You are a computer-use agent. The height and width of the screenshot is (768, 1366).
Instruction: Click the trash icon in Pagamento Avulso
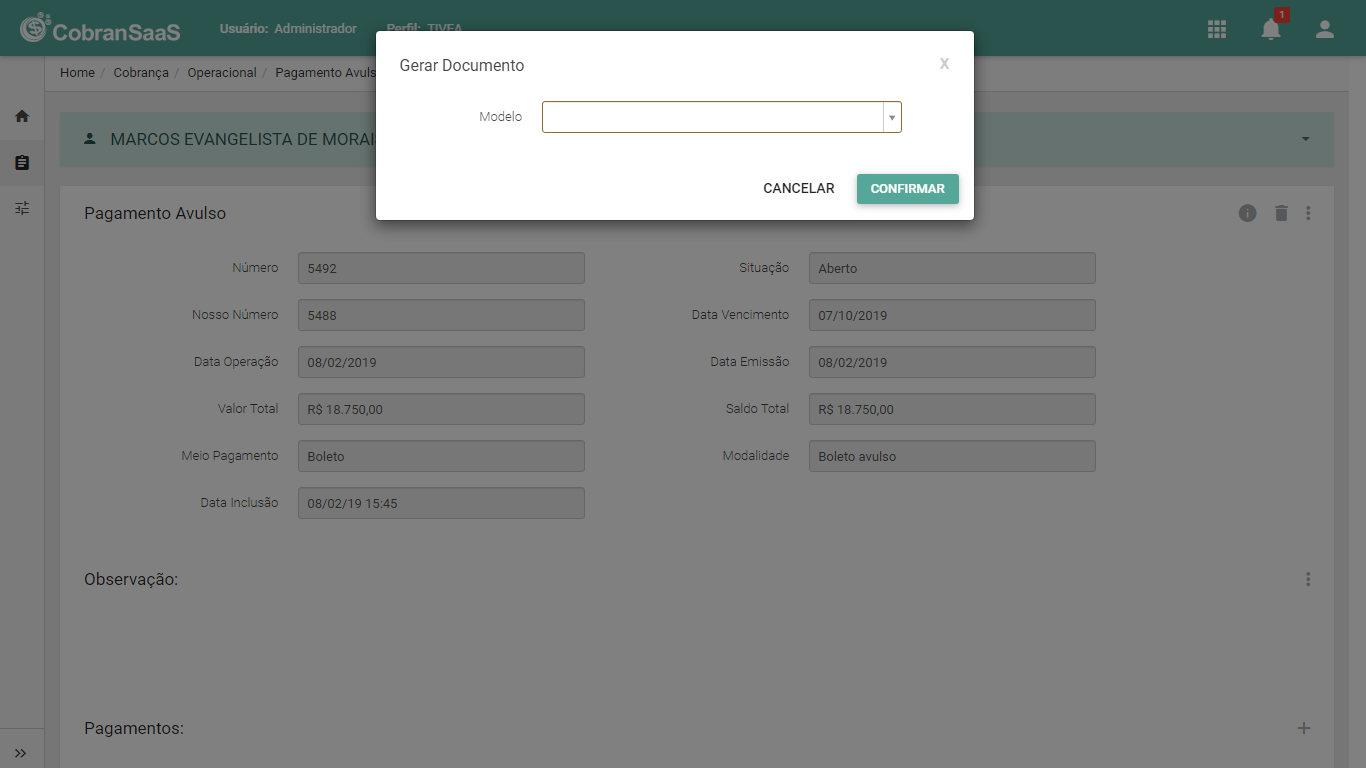1281,213
